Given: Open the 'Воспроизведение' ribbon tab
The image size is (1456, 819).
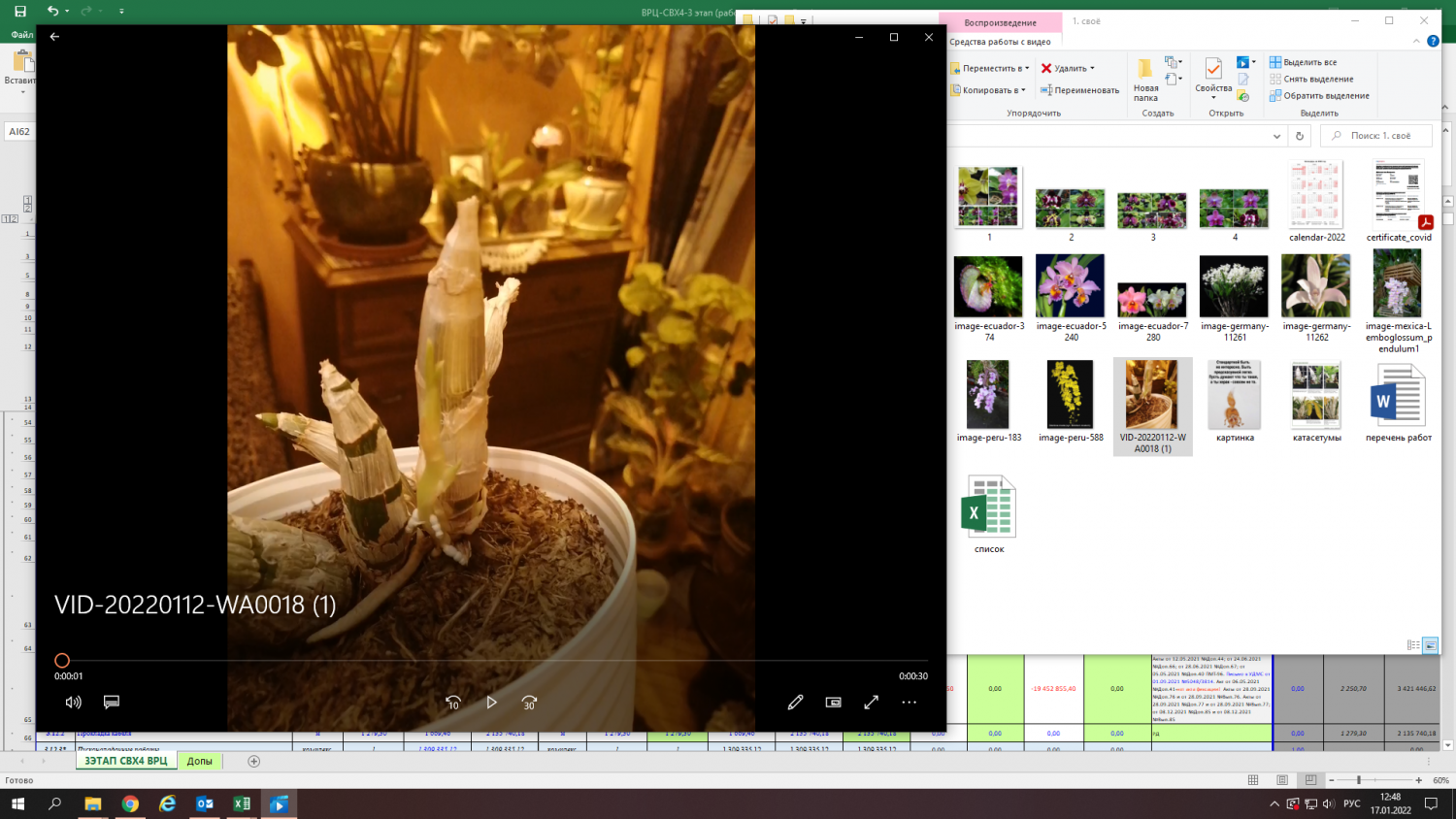Looking at the screenshot, I should pos(1000,22).
